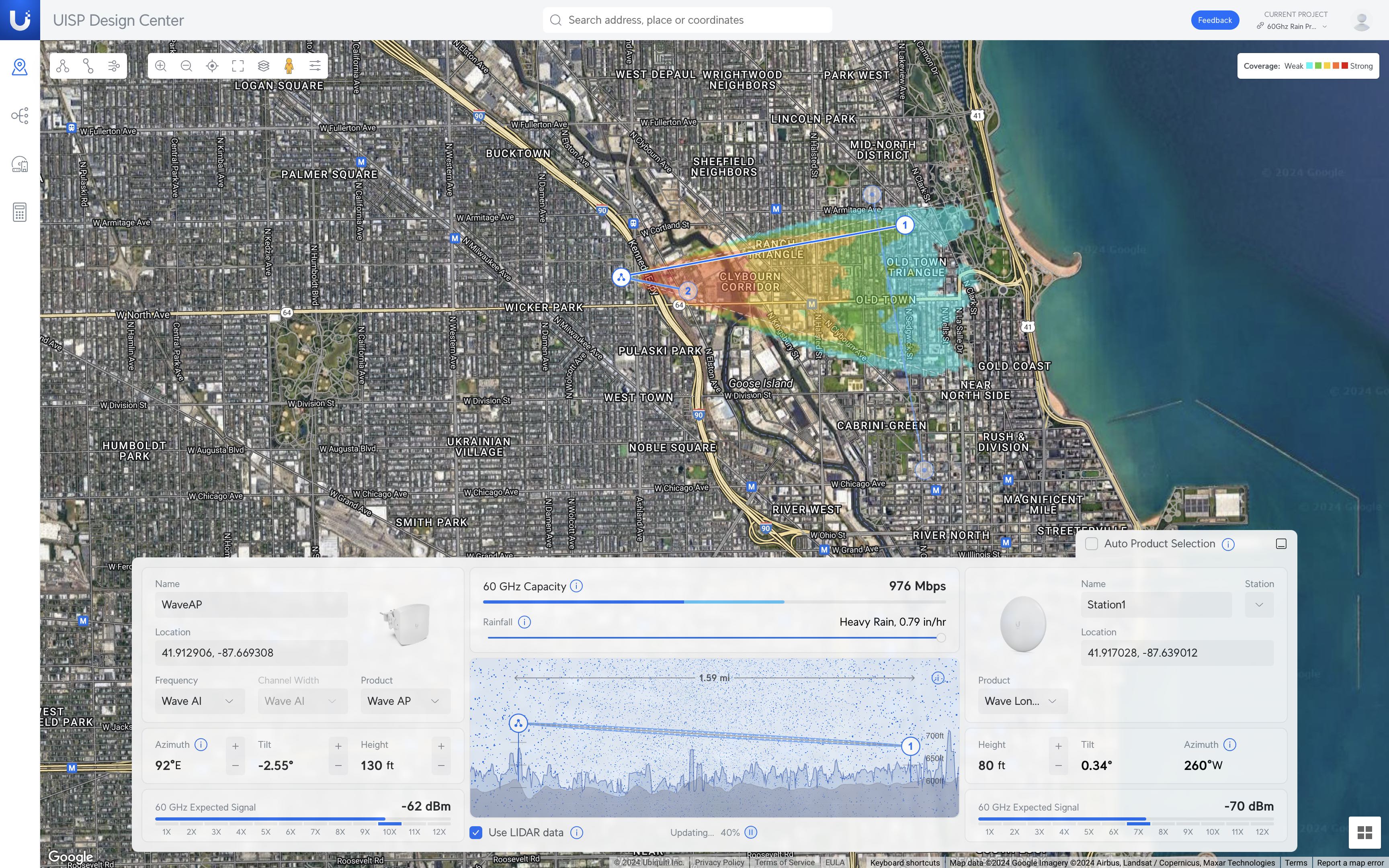
Task: Open the link filter settings tool
Action: click(114, 66)
